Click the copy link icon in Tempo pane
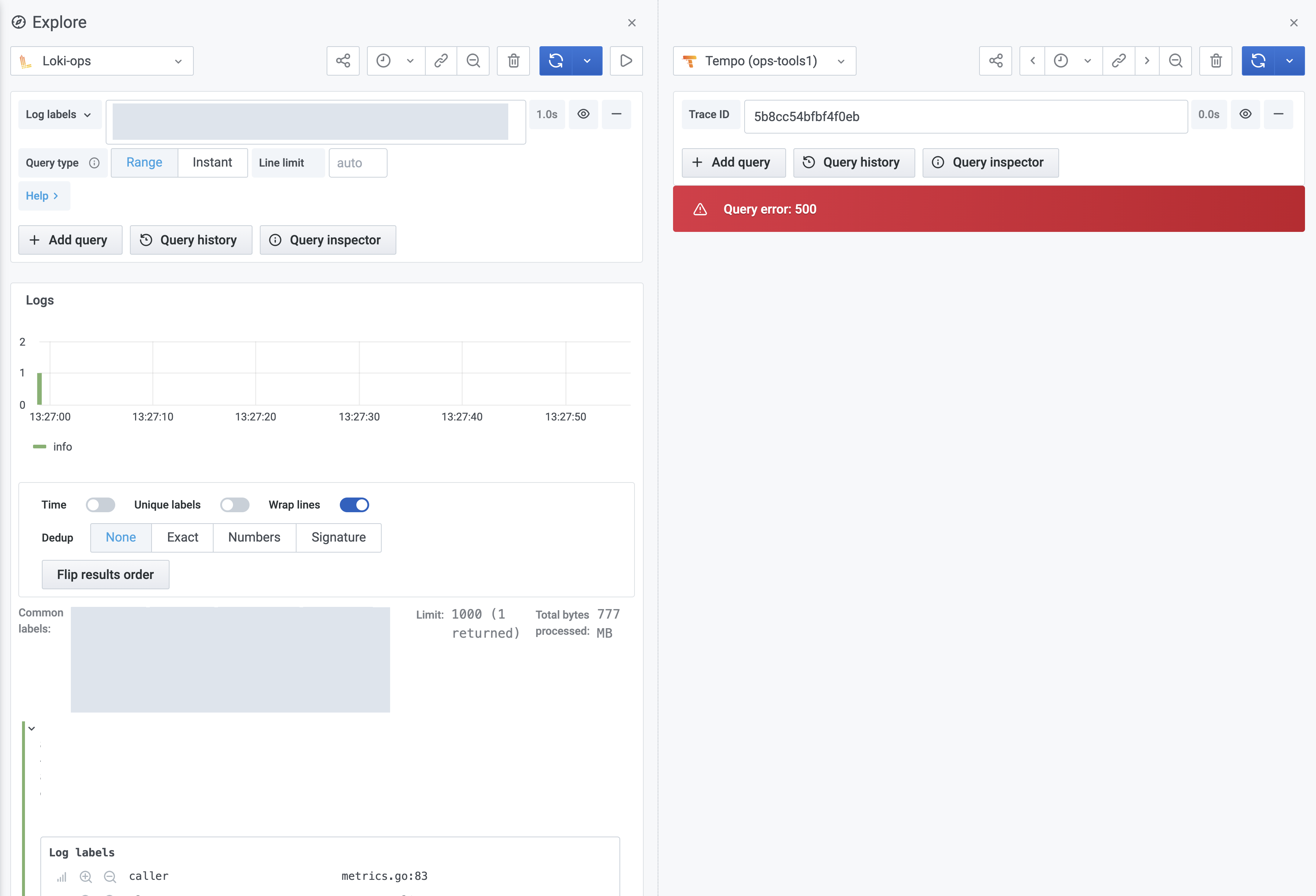Viewport: 1316px width, 896px height. point(1118,61)
